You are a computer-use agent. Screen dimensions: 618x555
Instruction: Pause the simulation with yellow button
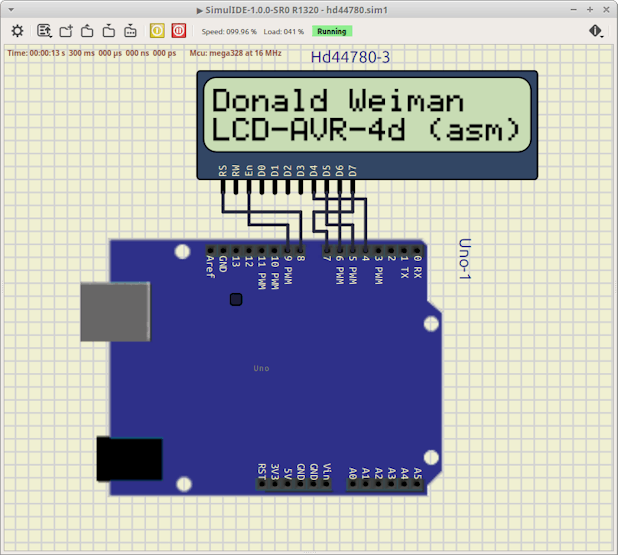click(x=157, y=31)
